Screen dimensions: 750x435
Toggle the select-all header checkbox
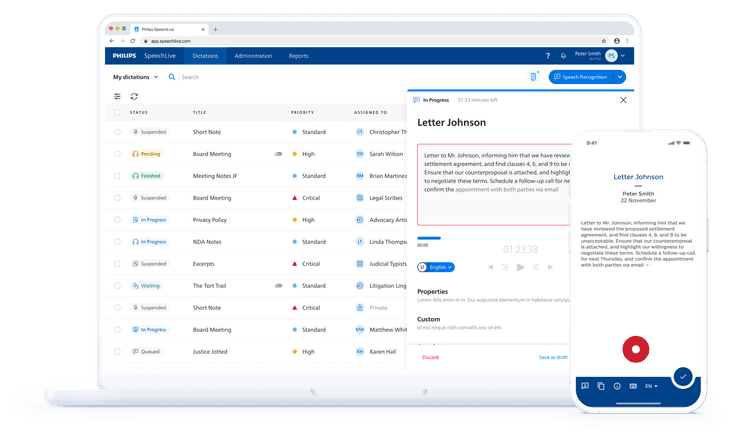click(117, 112)
